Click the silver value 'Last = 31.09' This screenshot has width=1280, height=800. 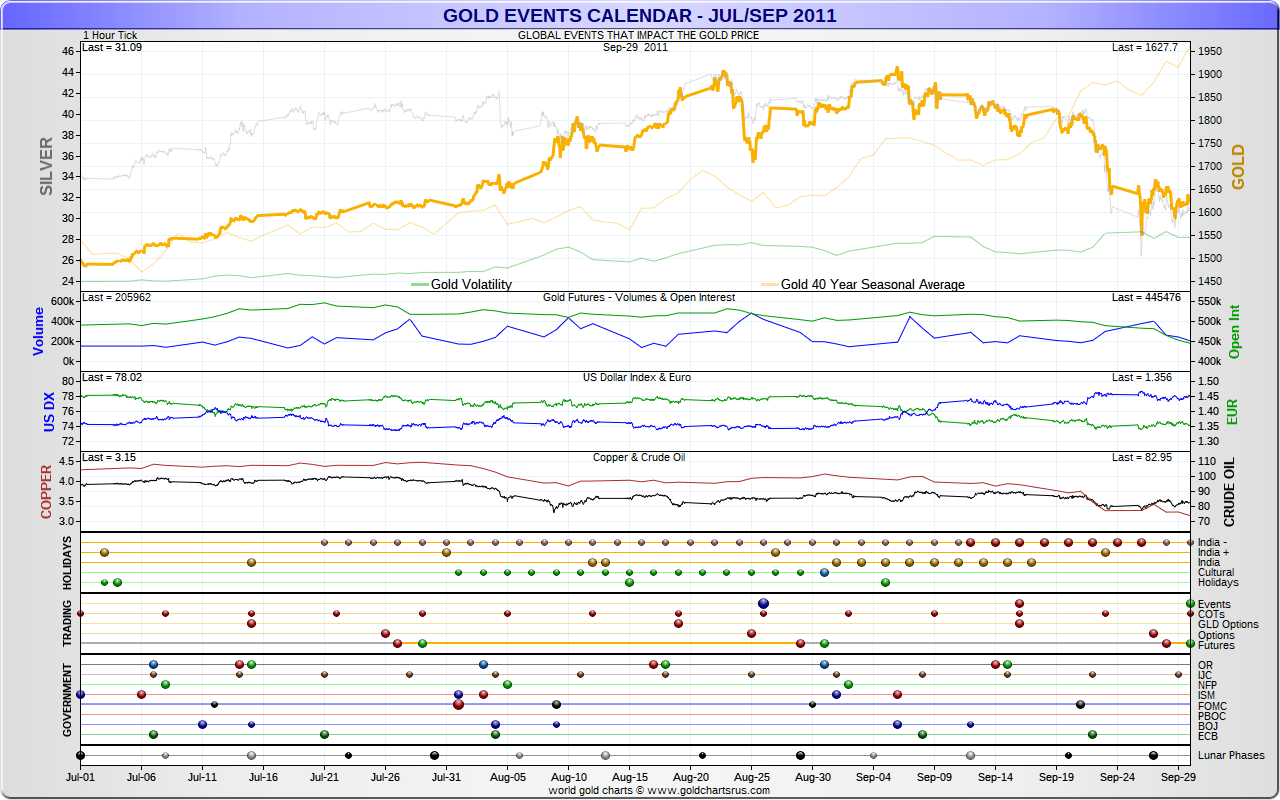(x=112, y=47)
